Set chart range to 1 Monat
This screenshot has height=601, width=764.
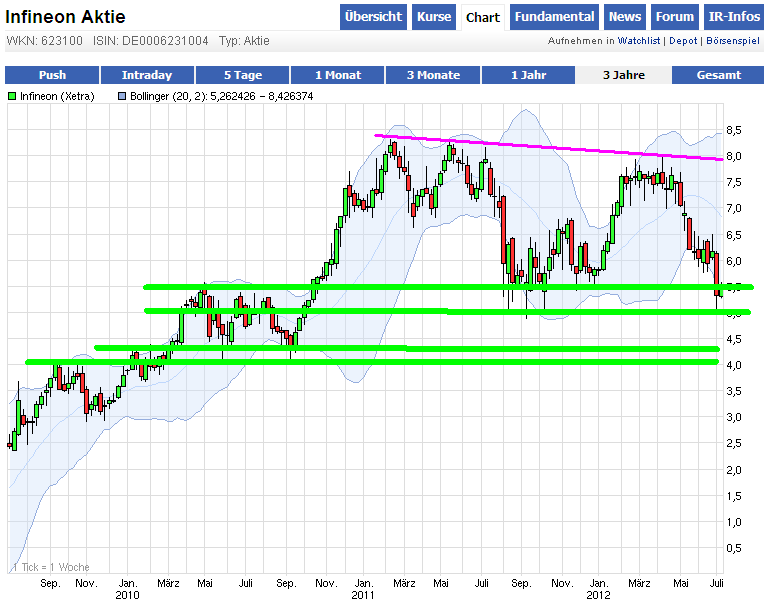[337, 75]
